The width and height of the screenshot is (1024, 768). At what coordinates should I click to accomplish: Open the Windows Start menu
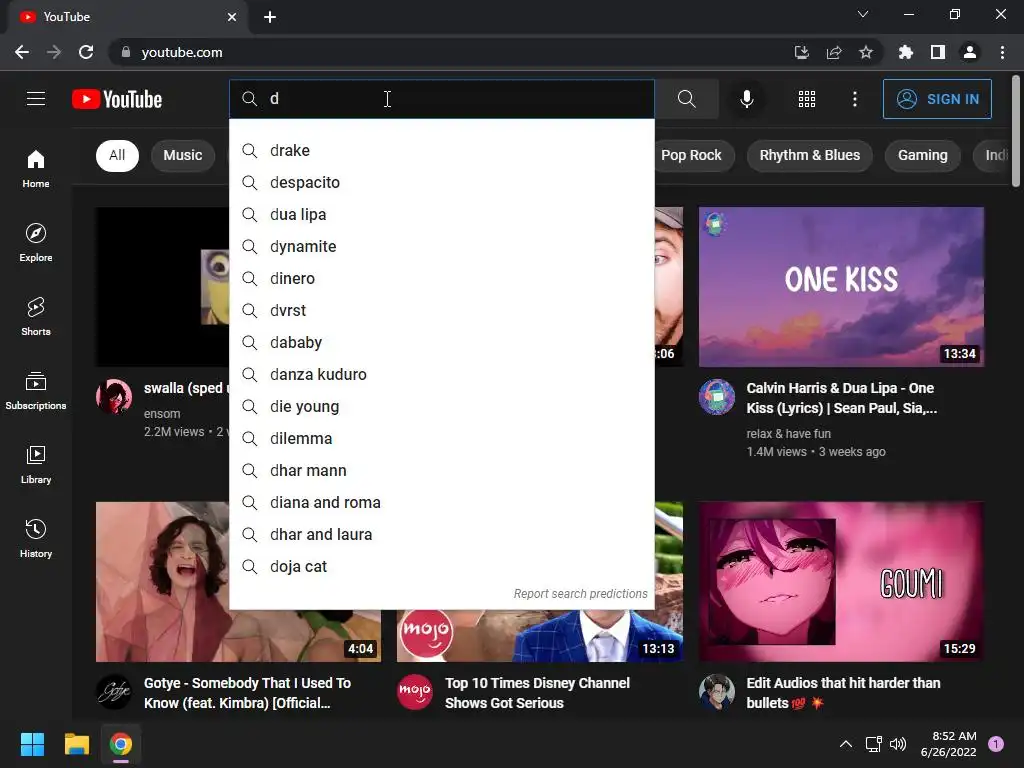tap(32, 744)
